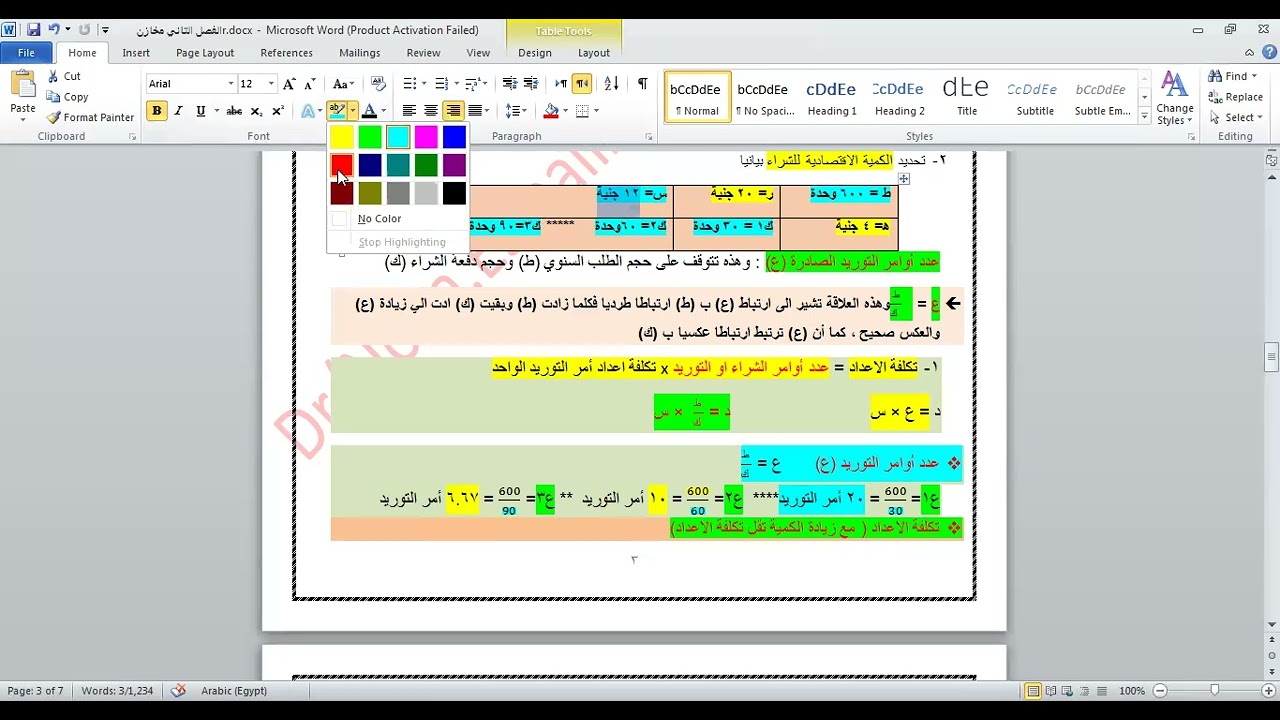Click the Replace button
1280x720 pixels.
tap(1236, 97)
